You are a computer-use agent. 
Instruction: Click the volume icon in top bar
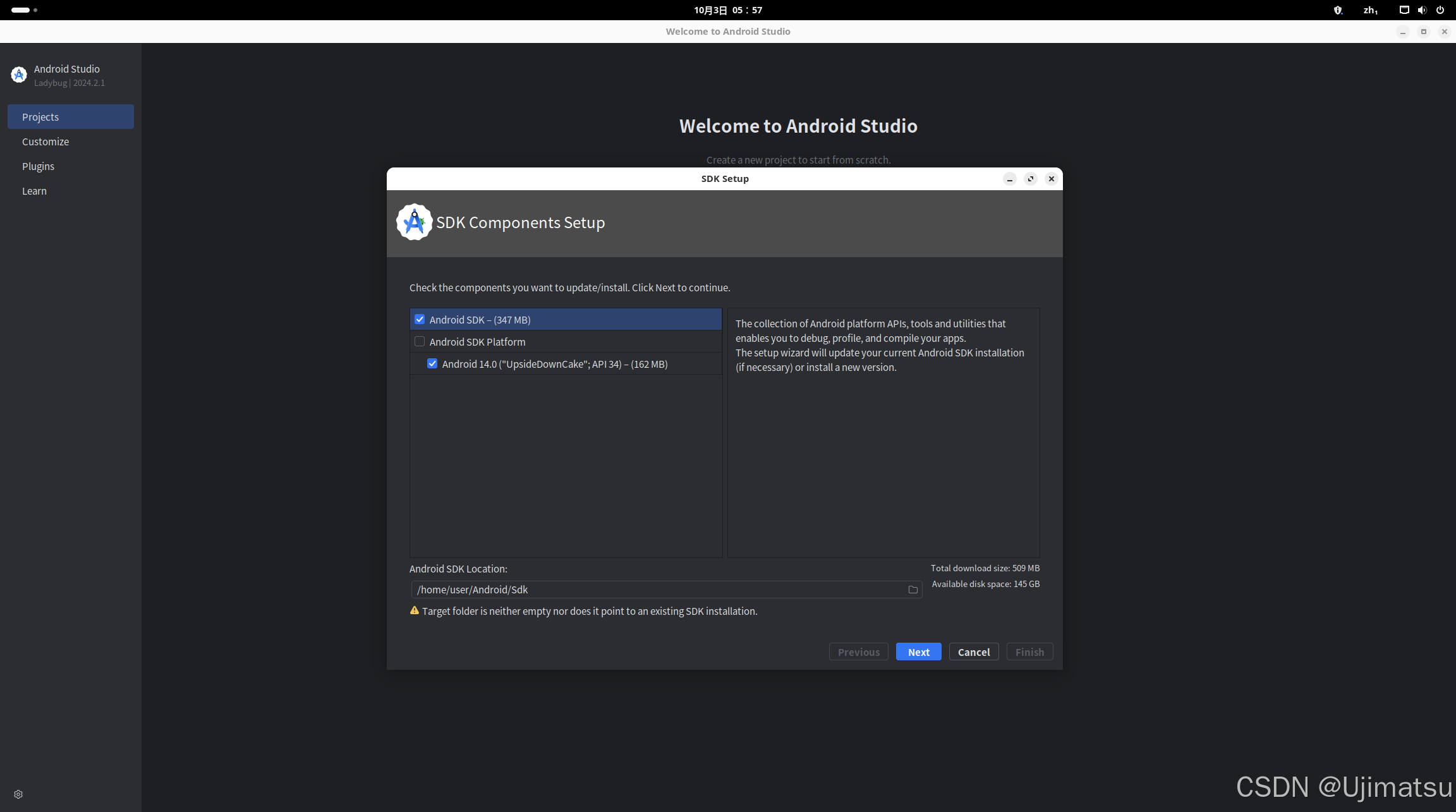pyautogui.click(x=1422, y=10)
